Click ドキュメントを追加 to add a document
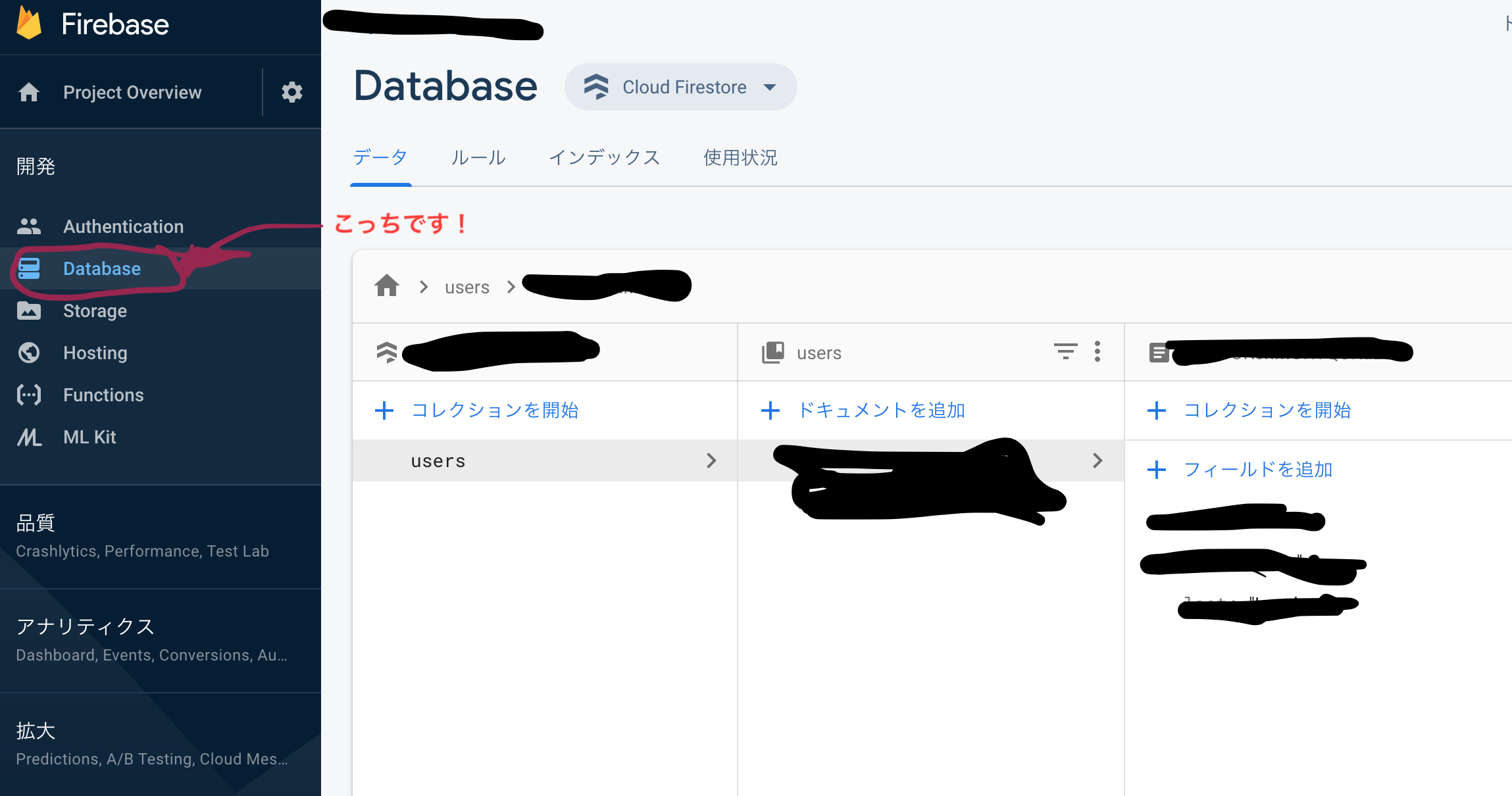This screenshot has width=1512, height=796. click(882, 410)
